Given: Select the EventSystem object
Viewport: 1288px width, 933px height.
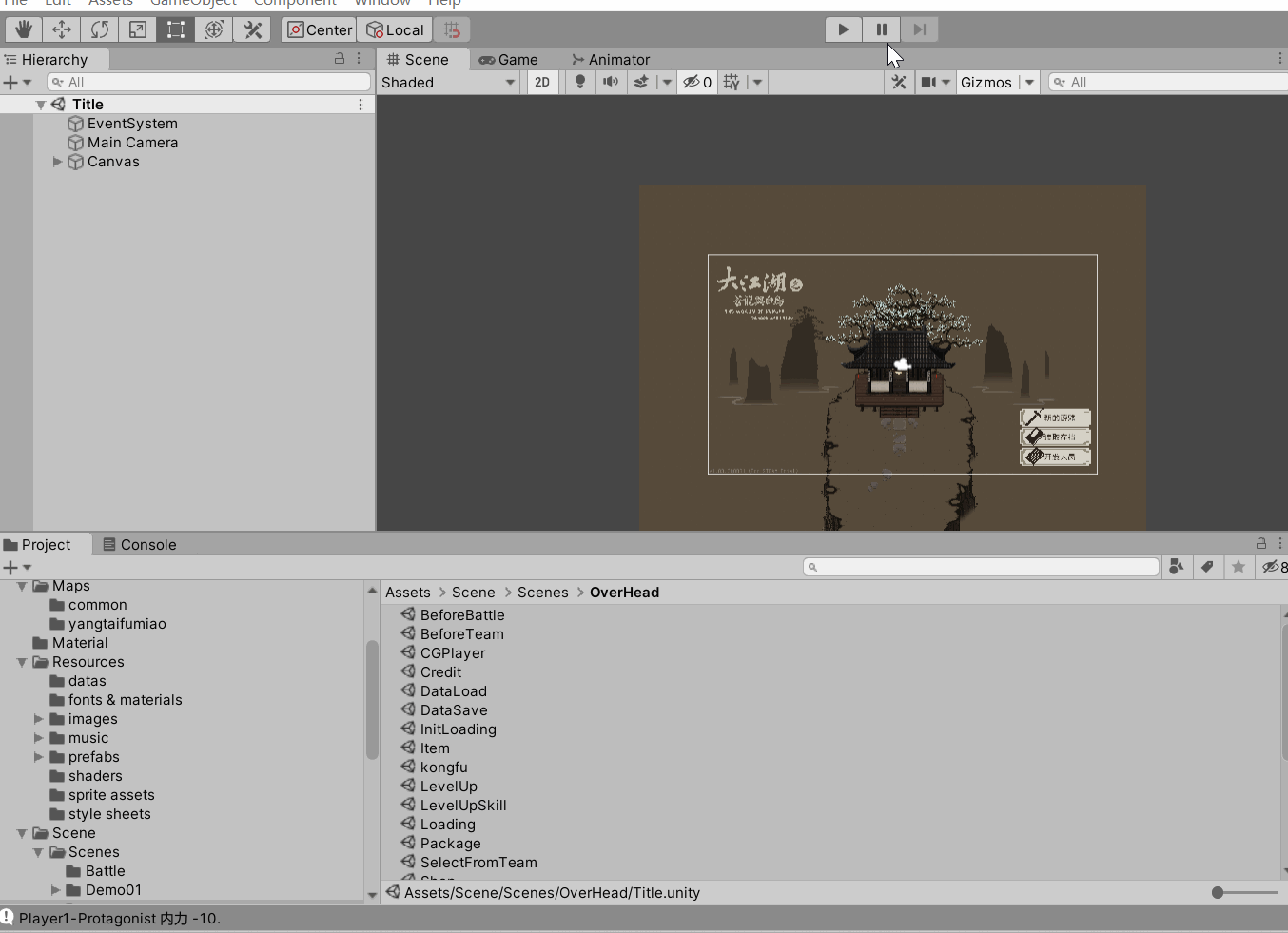Looking at the screenshot, I should coord(123,124).
